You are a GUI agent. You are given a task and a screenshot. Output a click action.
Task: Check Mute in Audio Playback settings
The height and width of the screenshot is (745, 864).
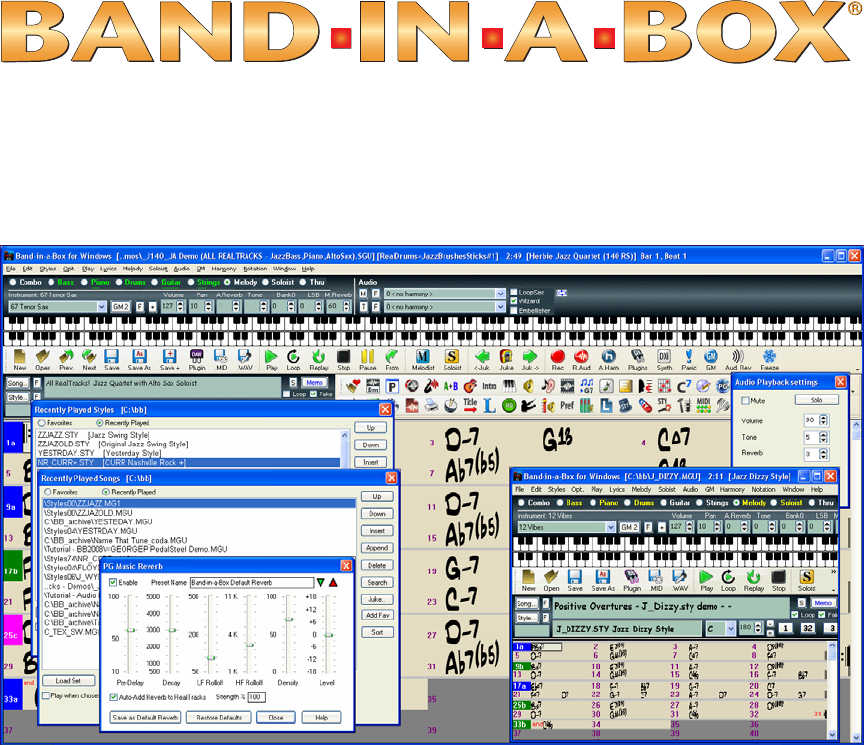(746, 401)
